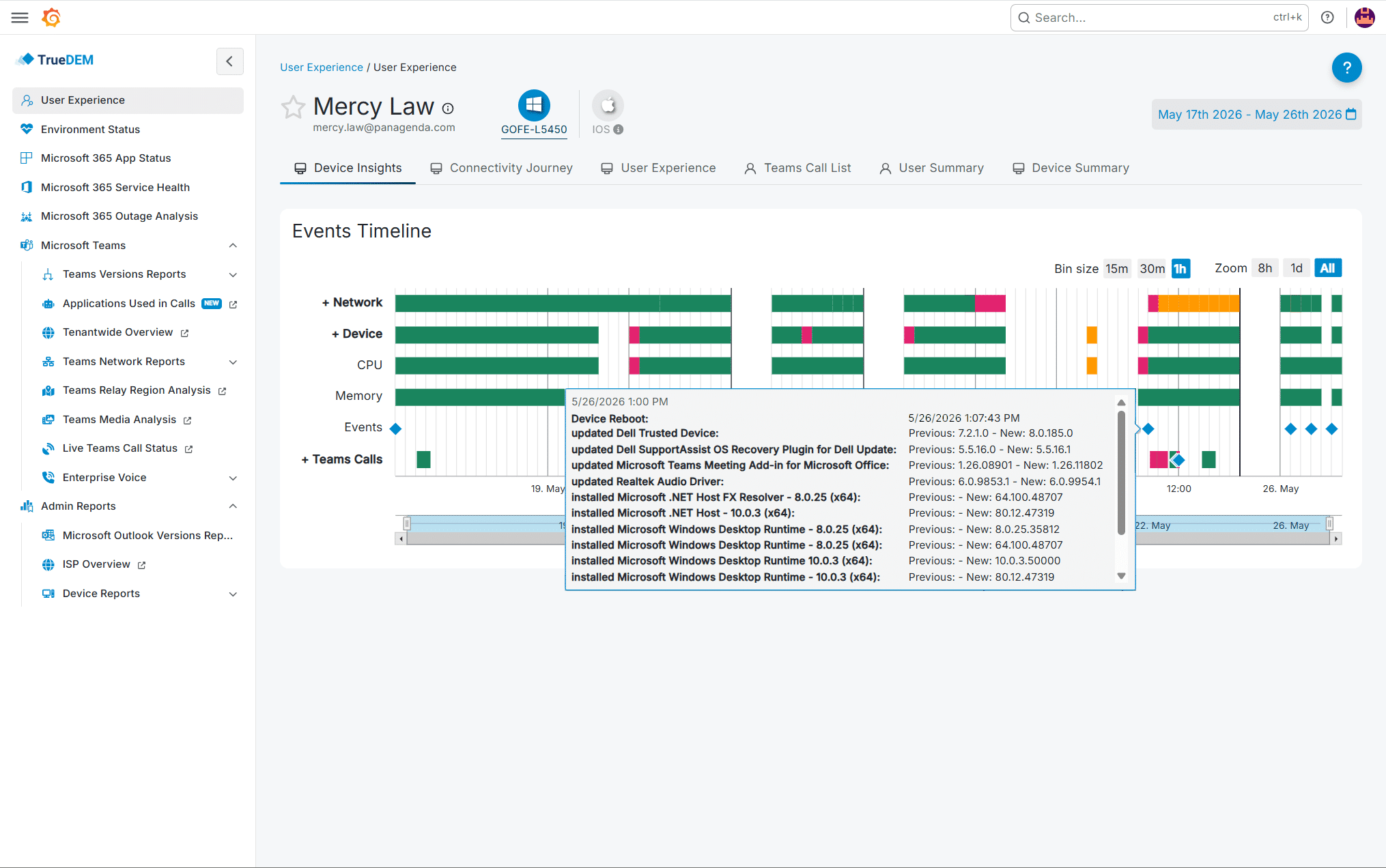
Task: Click the tooltip's scroll-down arrow
Action: point(1121,577)
